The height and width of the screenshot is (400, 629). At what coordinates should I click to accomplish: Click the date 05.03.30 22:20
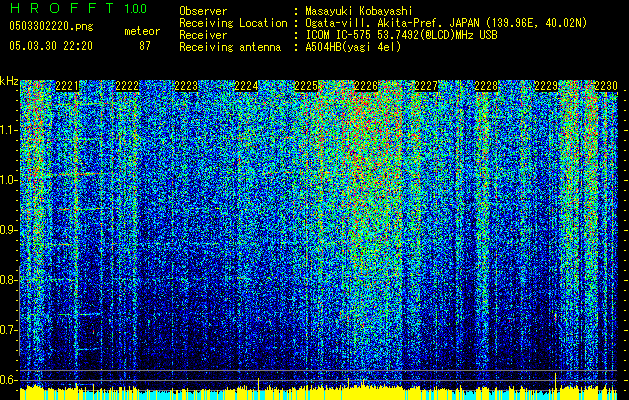pyautogui.click(x=51, y=46)
